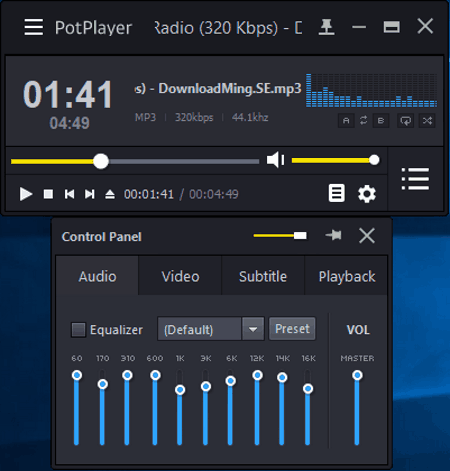The width and height of the screenshot is (450, 471).
Task: Click the 320kbps bitrate info
Action: pyautogui.click(x=194, y=117)
